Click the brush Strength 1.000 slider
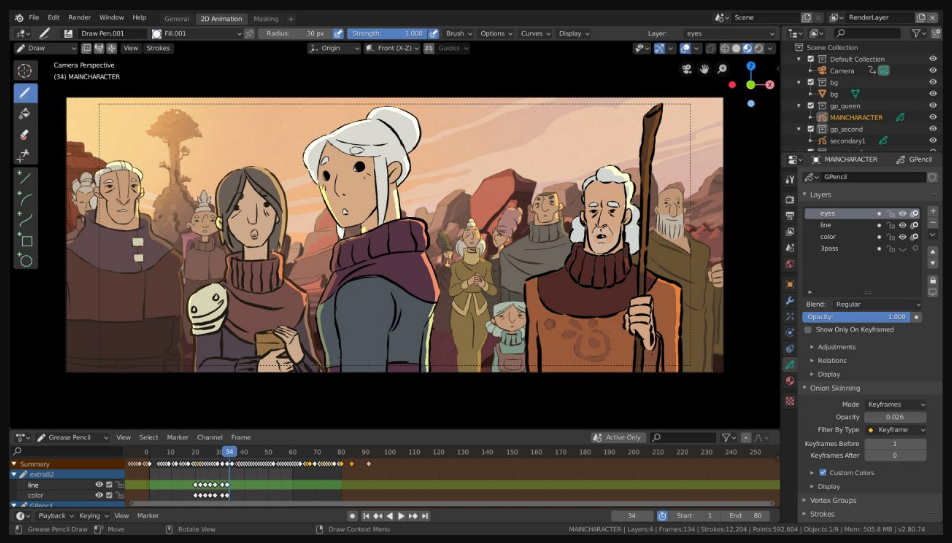This screenshot has width=952, height=543. 387,33
